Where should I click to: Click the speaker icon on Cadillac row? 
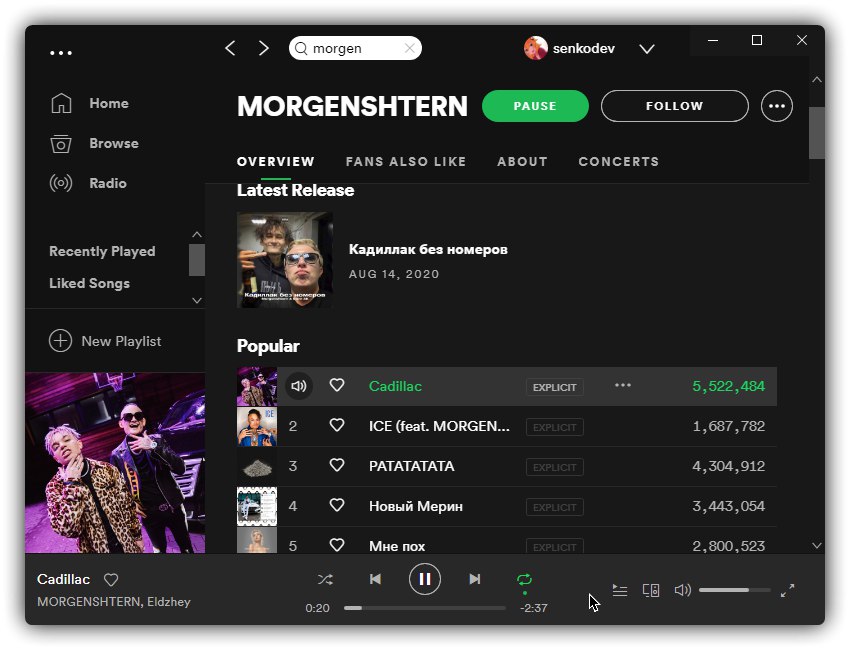click(299, 386)
